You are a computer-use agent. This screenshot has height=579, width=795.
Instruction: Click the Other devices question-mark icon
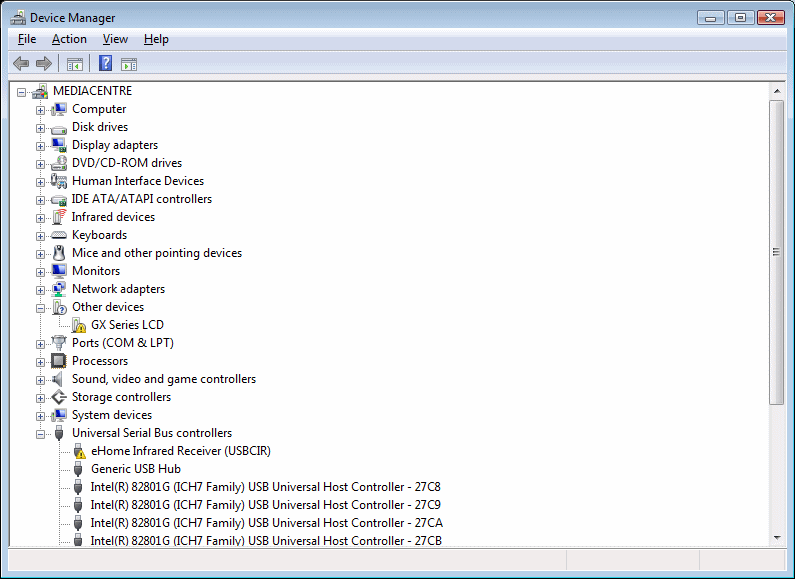(x=59, y=307)
